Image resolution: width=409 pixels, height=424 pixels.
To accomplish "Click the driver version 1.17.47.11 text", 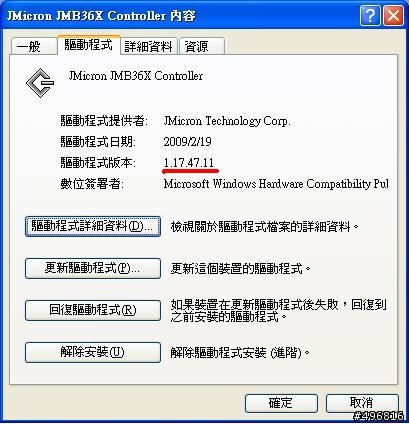I will tap(189, 163).
